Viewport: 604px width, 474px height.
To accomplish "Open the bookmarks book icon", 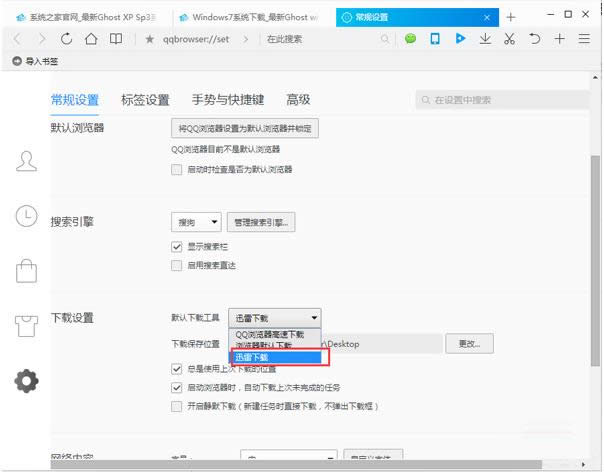I will pos(116,39).
